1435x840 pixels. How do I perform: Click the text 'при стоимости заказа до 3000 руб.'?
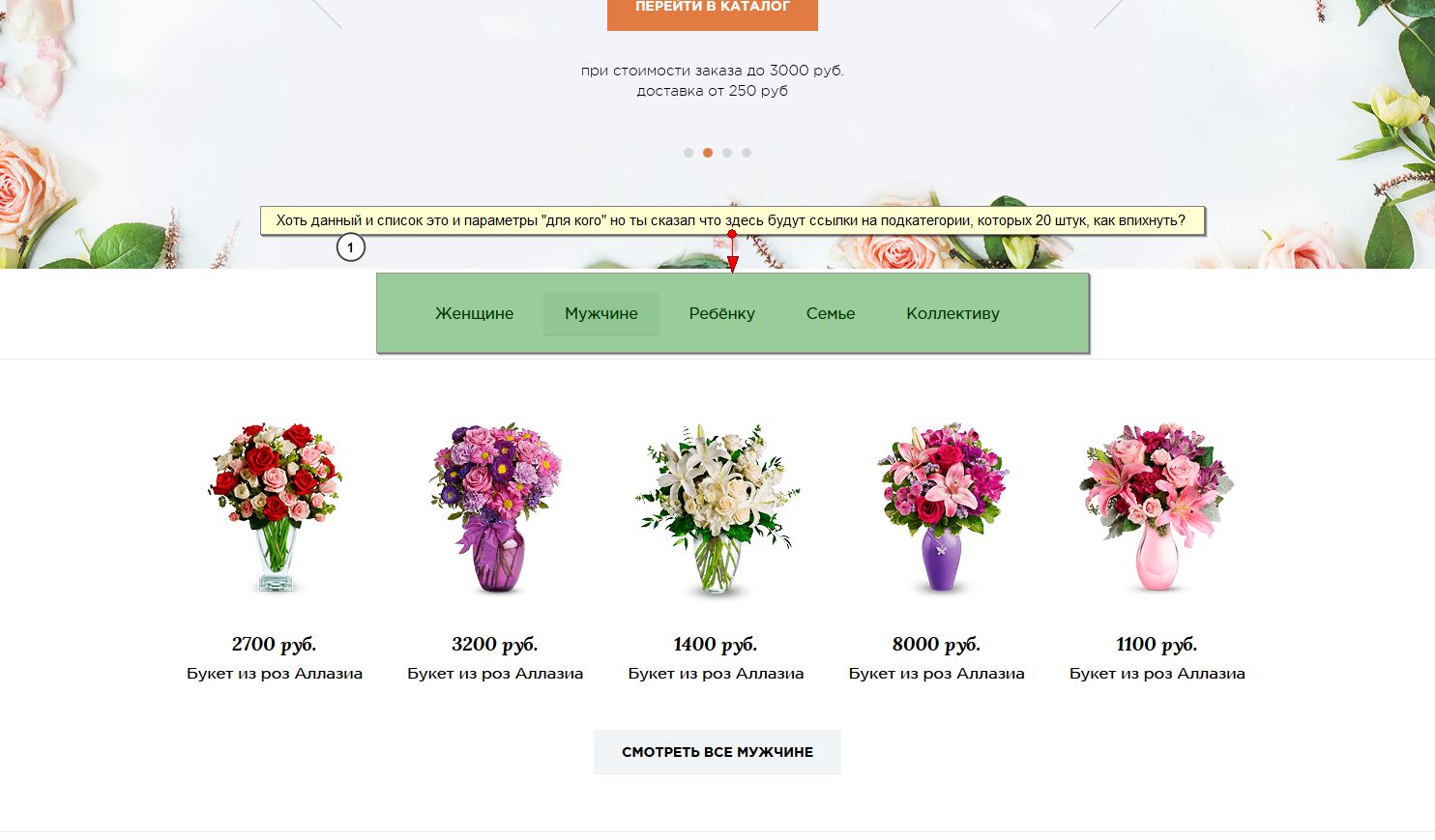[713, 71]
